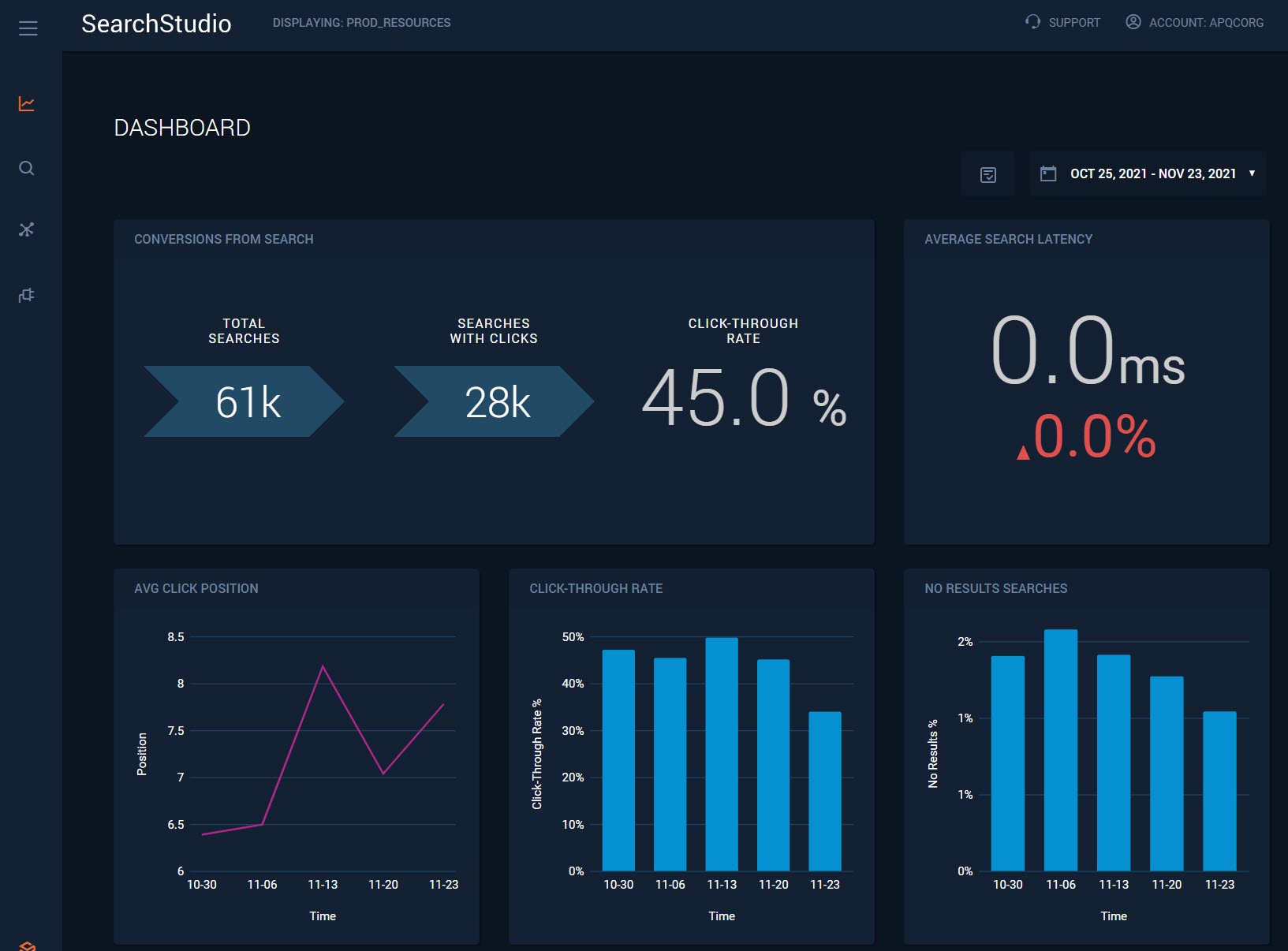Select the search icon in the left sidebar
This screenshot has height=951, width=1288.
(x=27, y=167)
